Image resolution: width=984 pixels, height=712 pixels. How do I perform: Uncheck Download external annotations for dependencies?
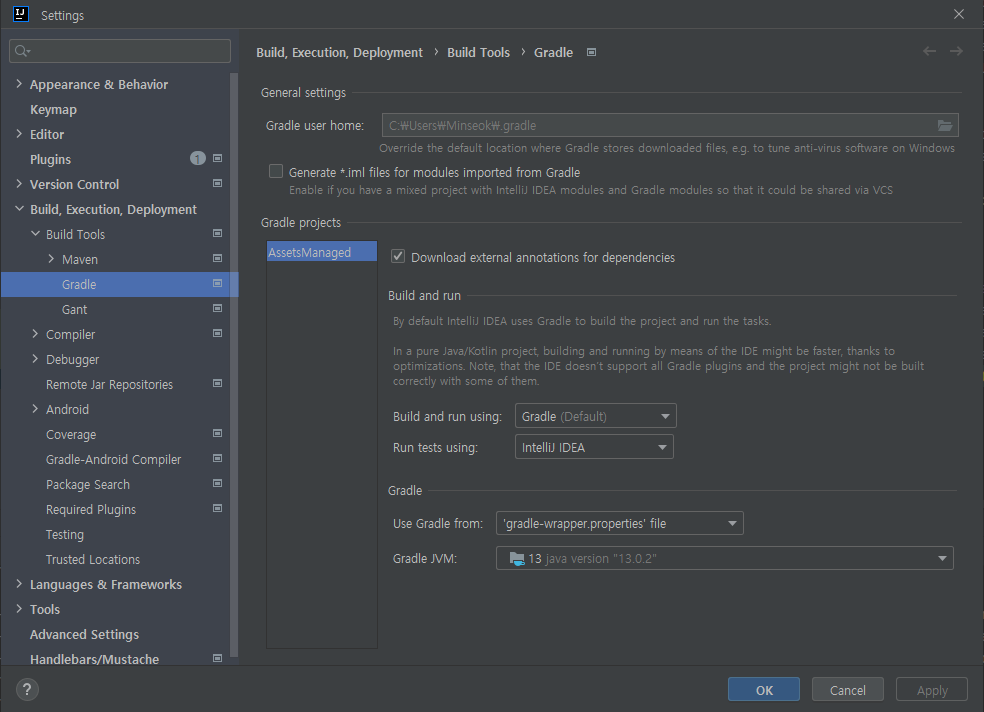click(398, 256)
